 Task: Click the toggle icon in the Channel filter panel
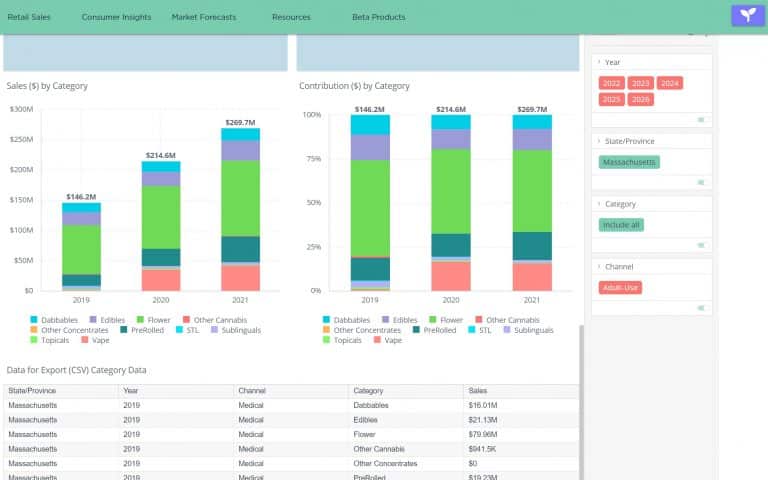pos(701,307)
